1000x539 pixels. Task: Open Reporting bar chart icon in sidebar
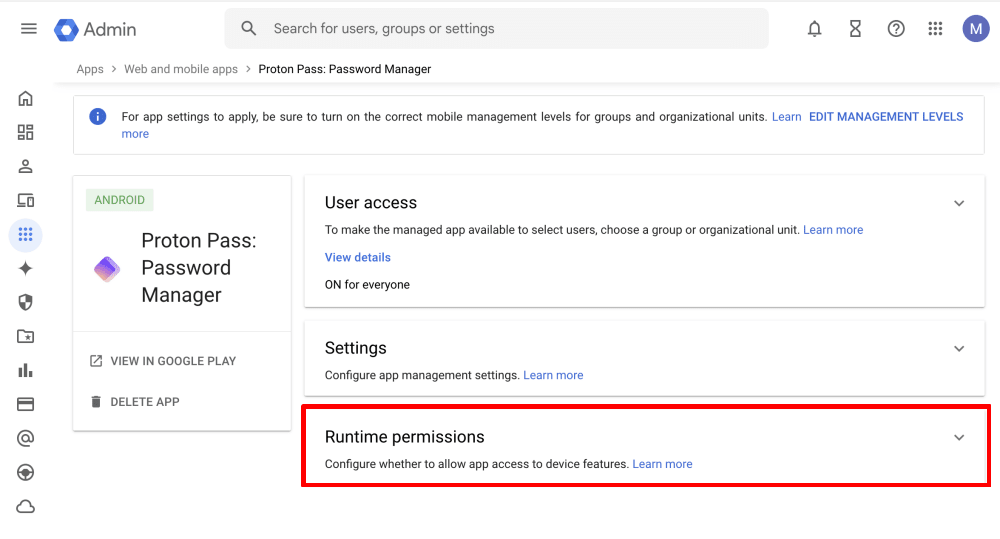point(26,371)
